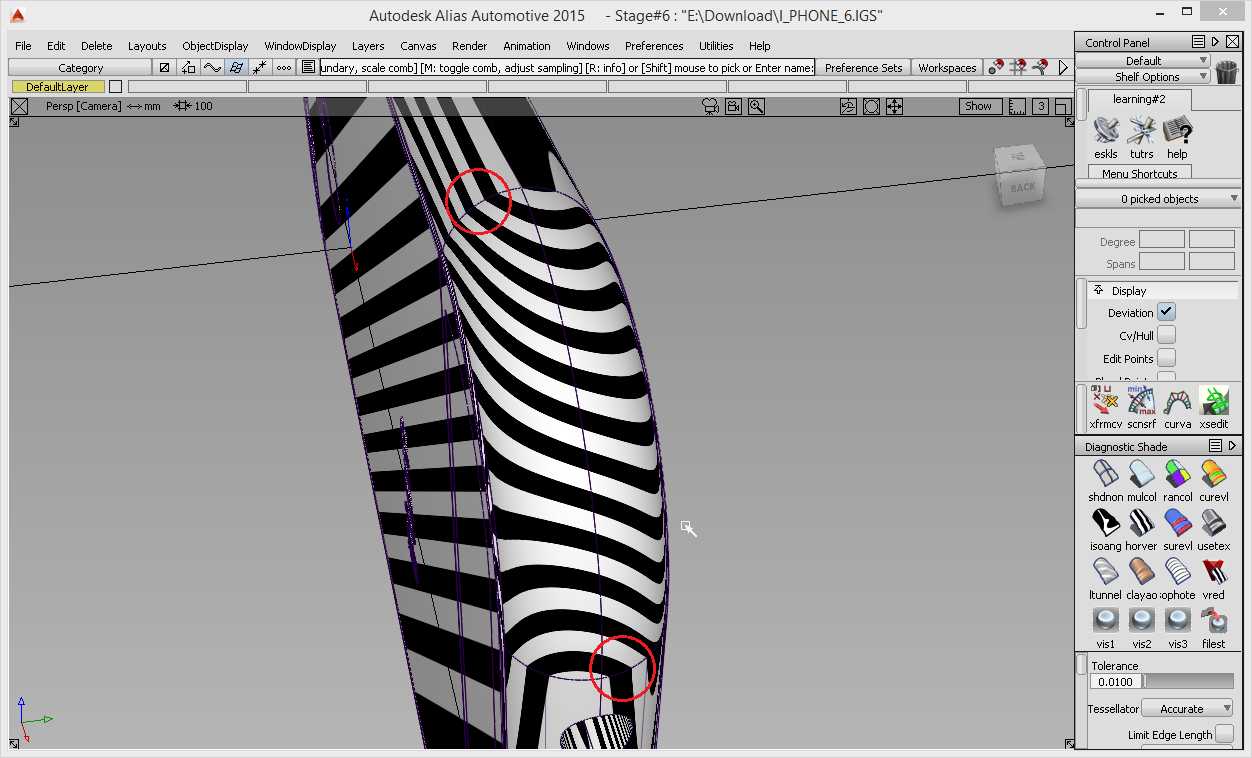Toggle the DefaultLayer visibility box
This screenshot has height=758, width=1252.
point(115,87)
